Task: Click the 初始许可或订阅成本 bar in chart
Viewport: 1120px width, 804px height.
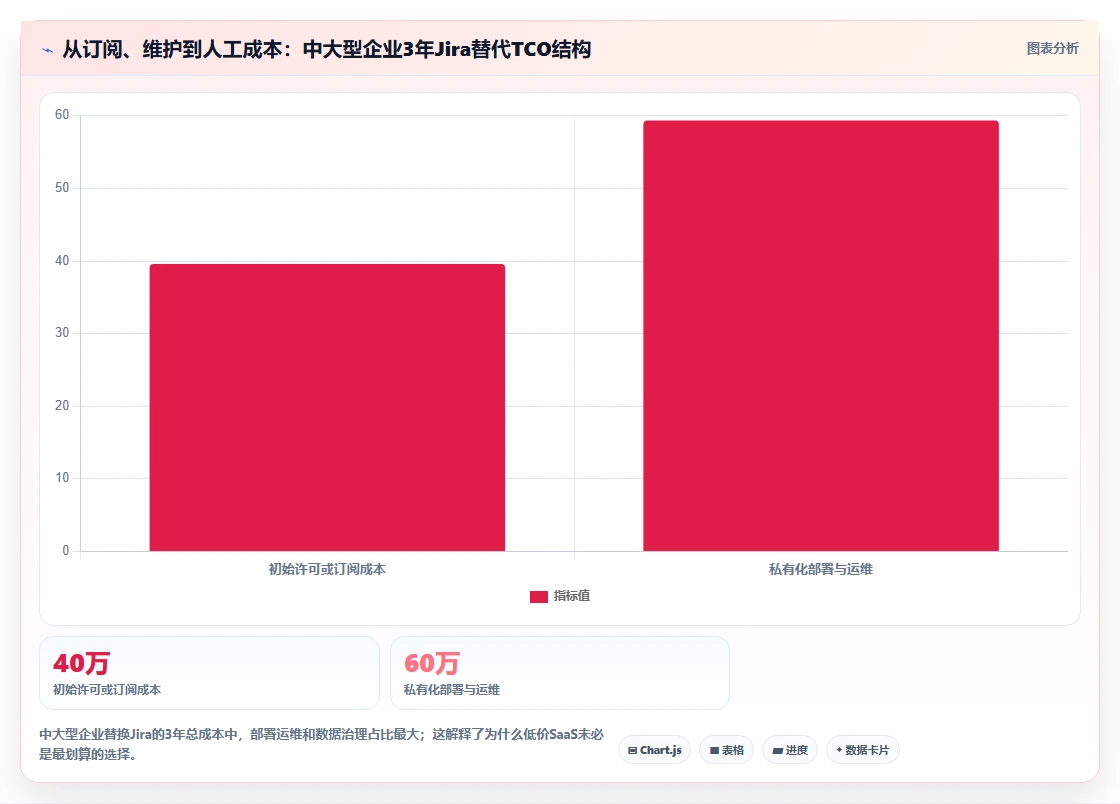Action: pos(327,408)
